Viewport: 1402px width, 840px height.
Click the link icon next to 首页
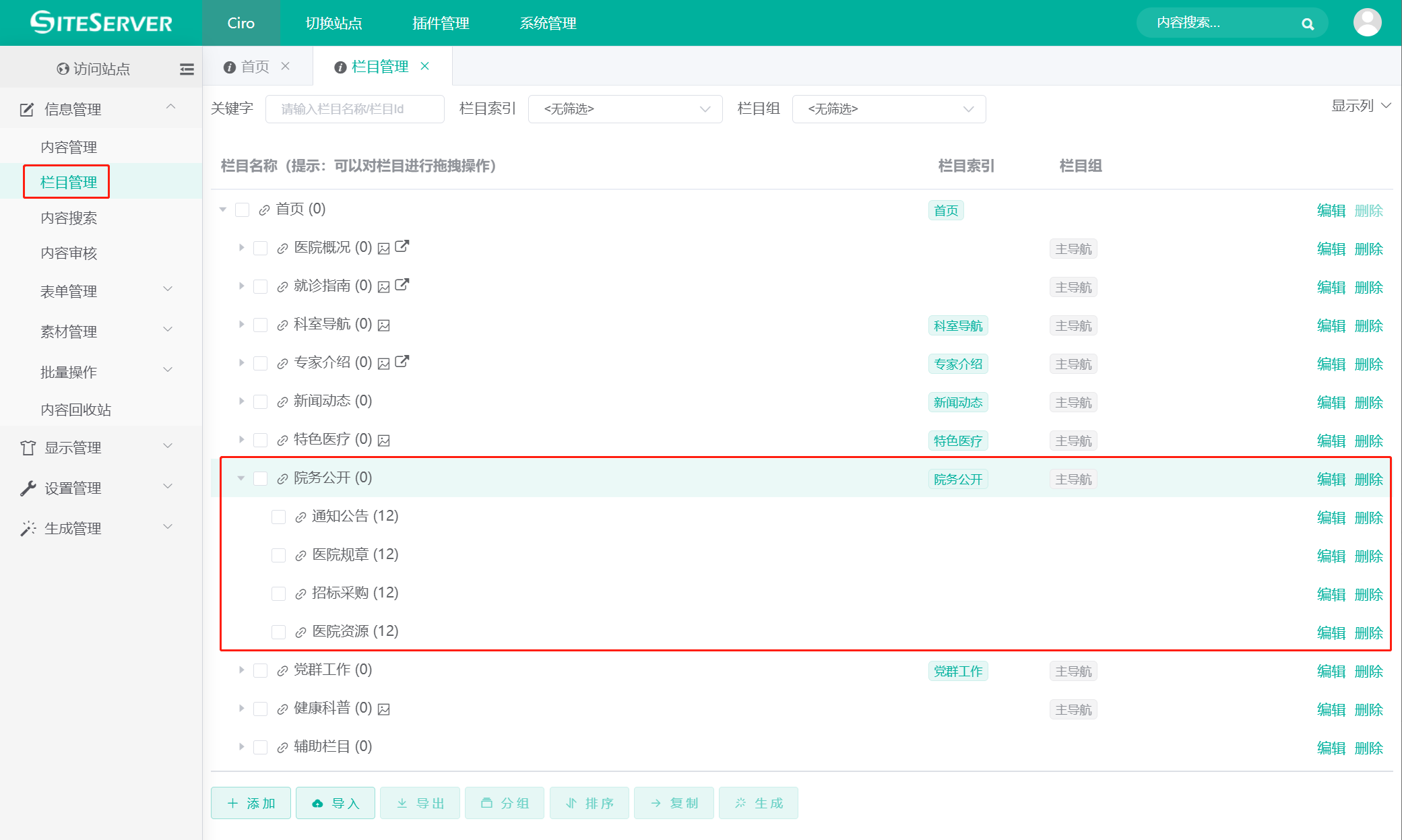263,209
